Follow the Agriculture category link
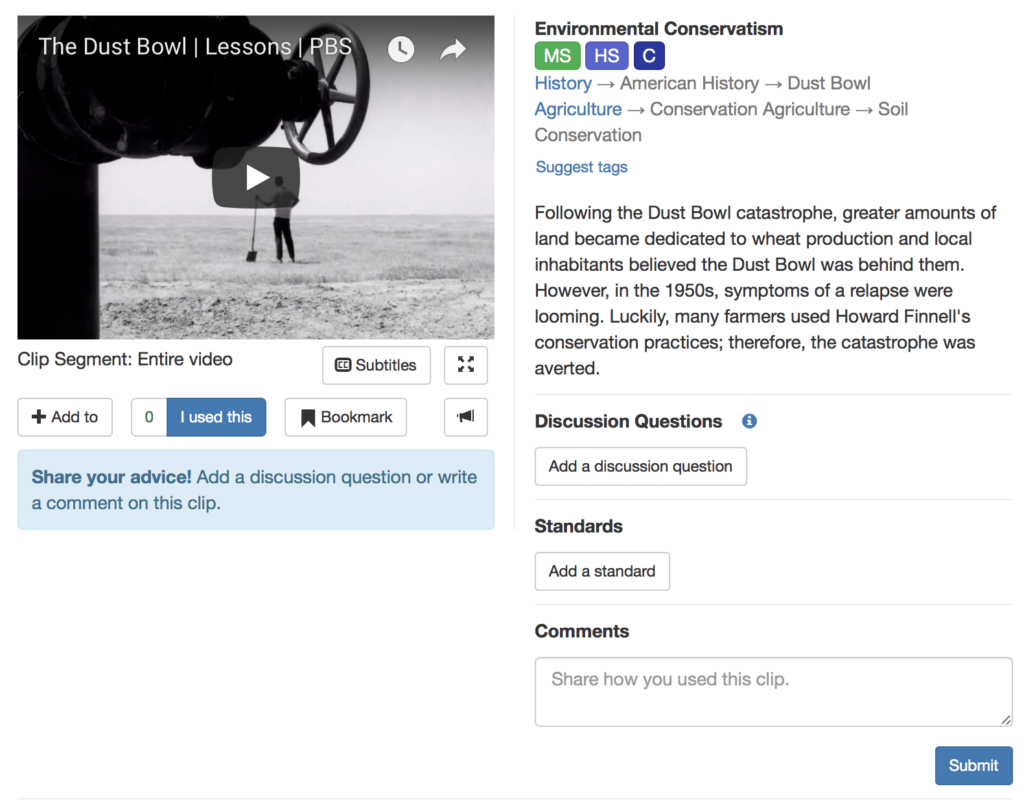1024x802 pixels. point(578,109)
